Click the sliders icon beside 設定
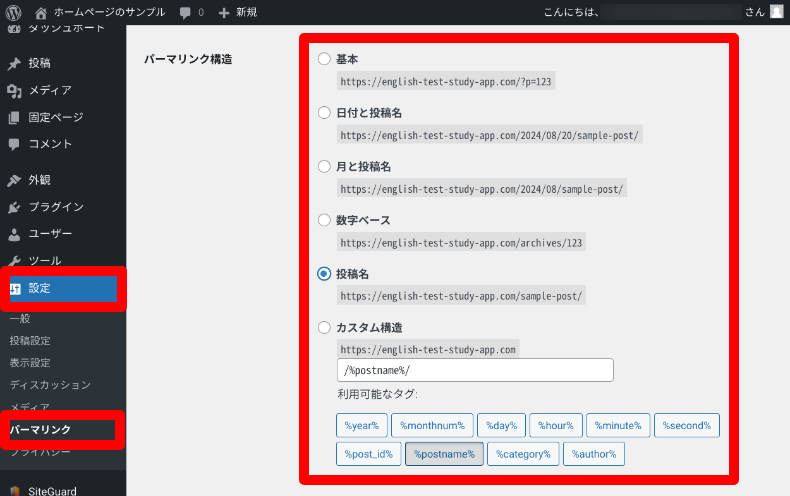 click(15, 288)
